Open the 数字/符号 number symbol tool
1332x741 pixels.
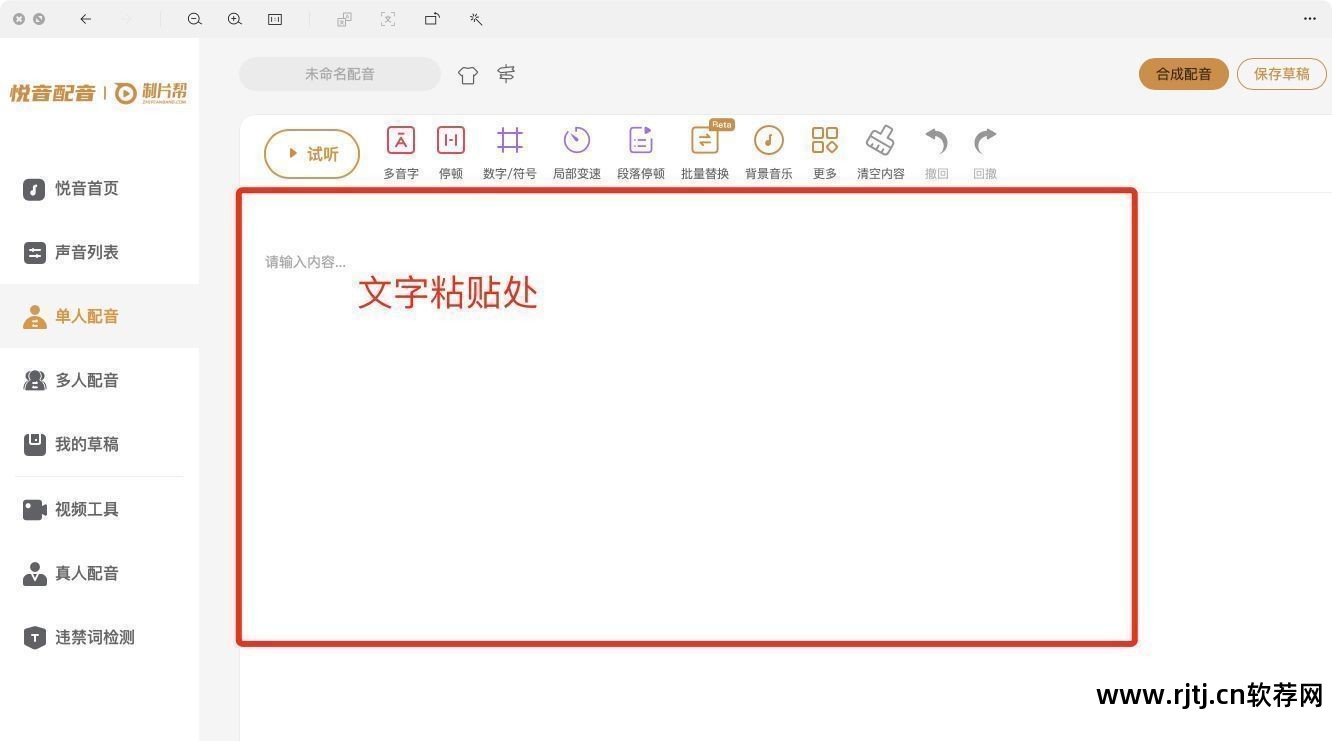[510, 152]
